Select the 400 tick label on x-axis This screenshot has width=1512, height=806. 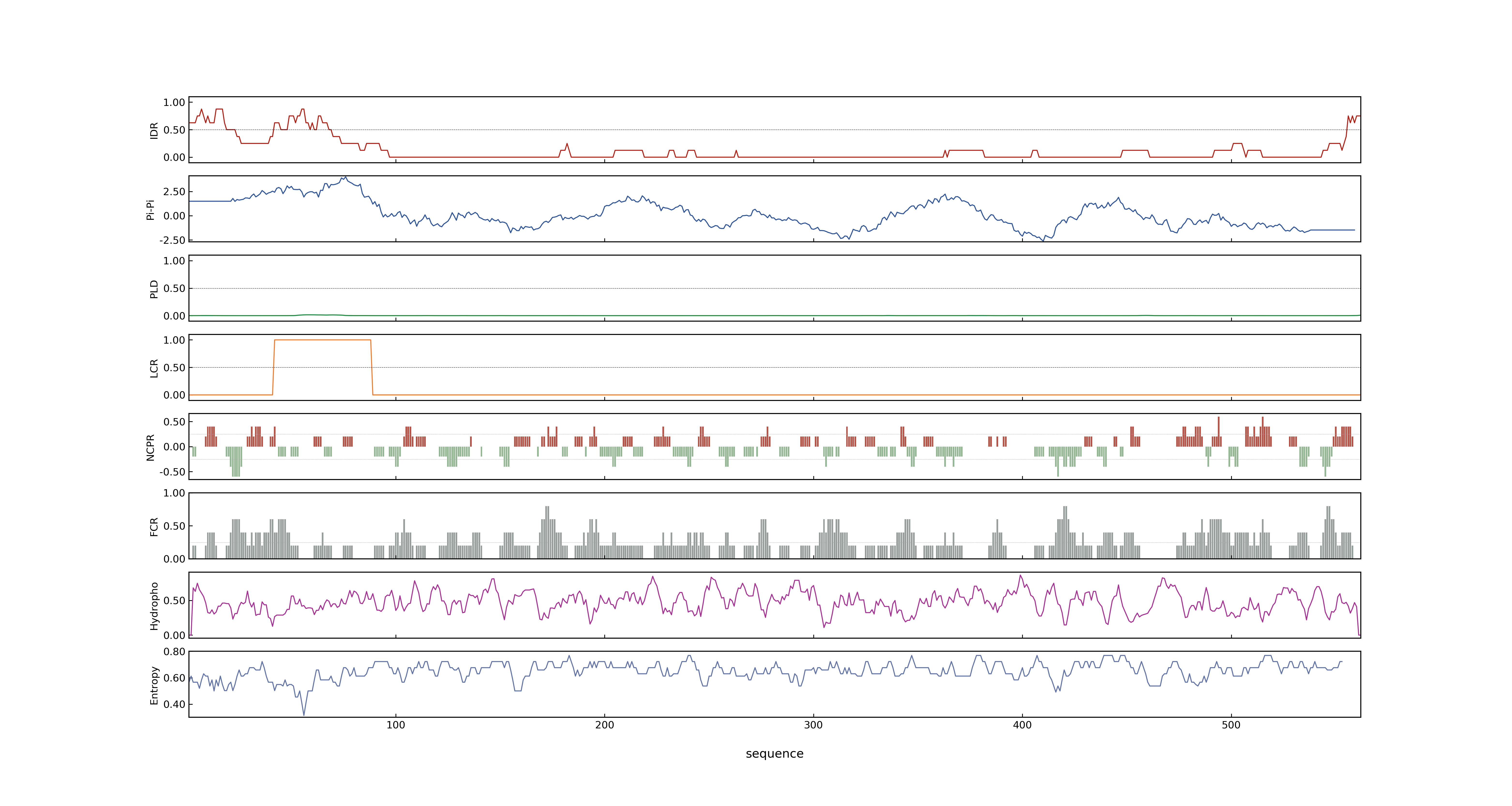click(x=1023, y=725)
